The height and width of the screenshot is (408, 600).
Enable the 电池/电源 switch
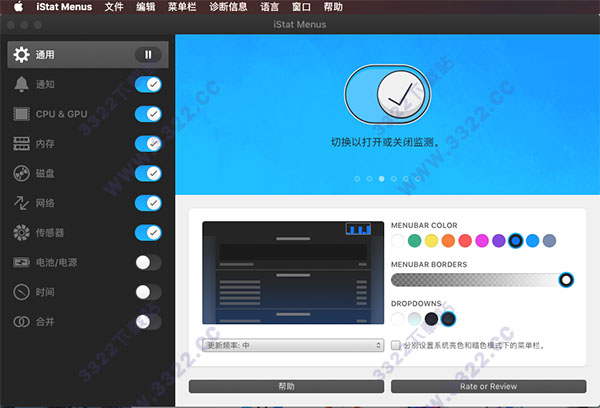click(148, 262)
